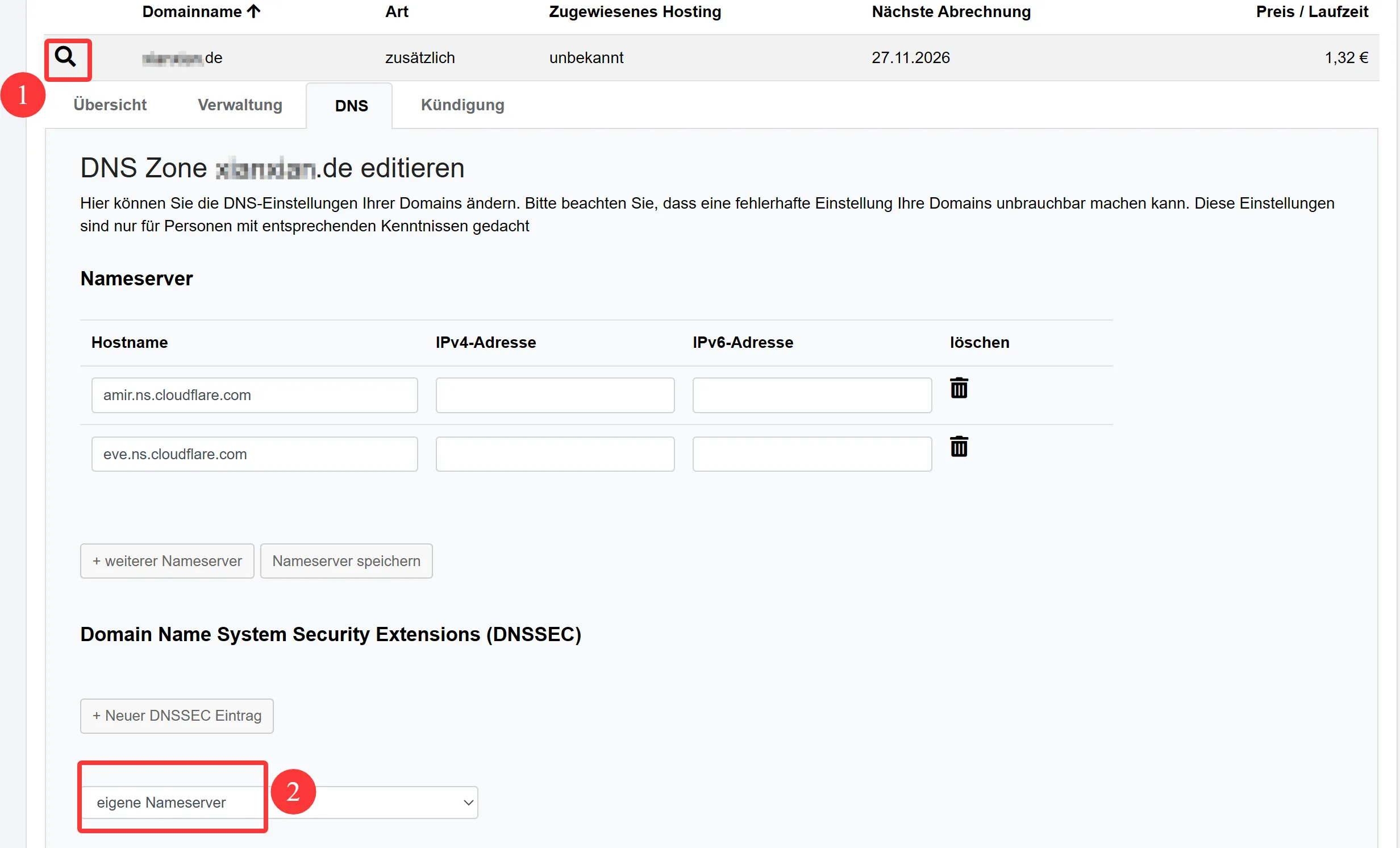Delete the amir.ns.cloudflare.com nameserver row
The width and height of the screenshot is (1400, 848).
coord(959,388)
